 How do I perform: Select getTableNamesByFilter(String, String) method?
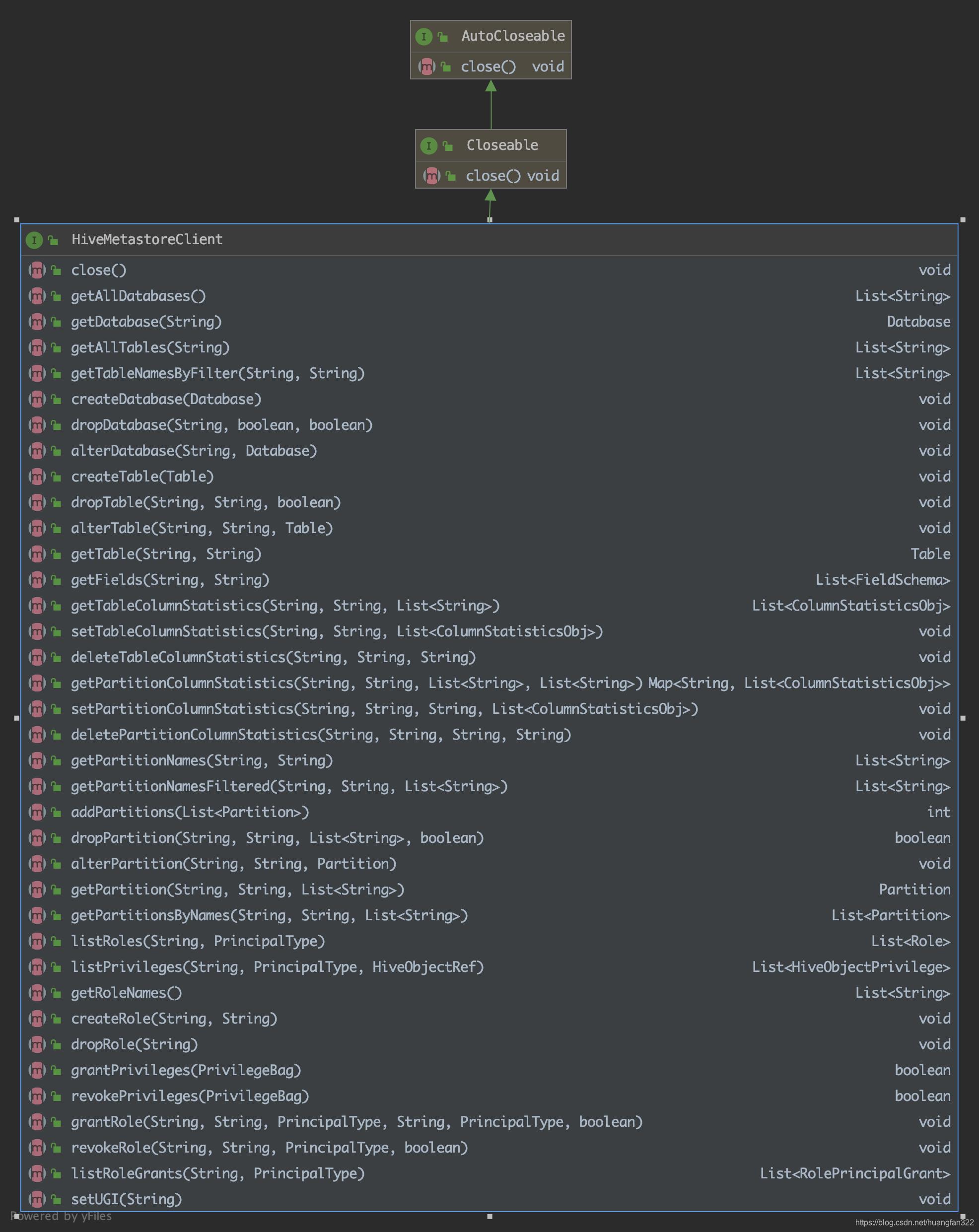[x=218, y=374]
